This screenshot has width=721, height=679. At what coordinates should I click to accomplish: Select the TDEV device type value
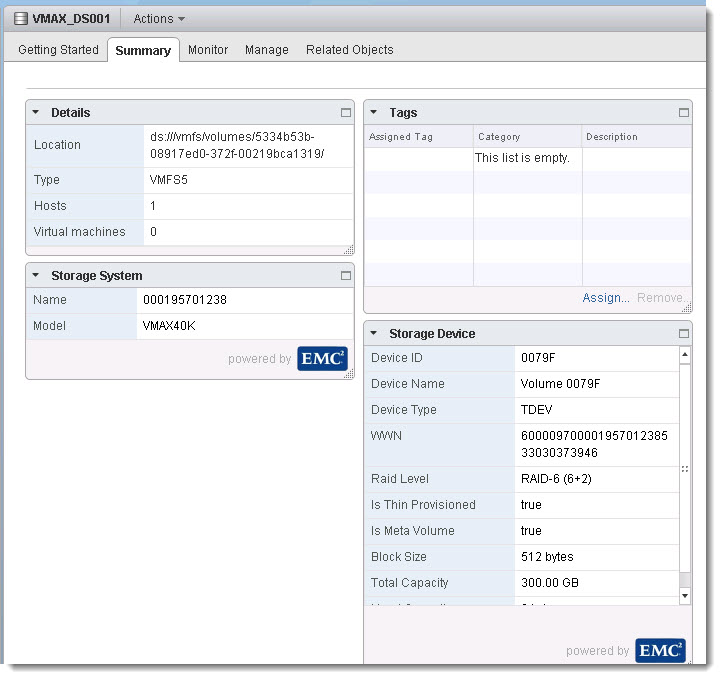coord(537,410)
